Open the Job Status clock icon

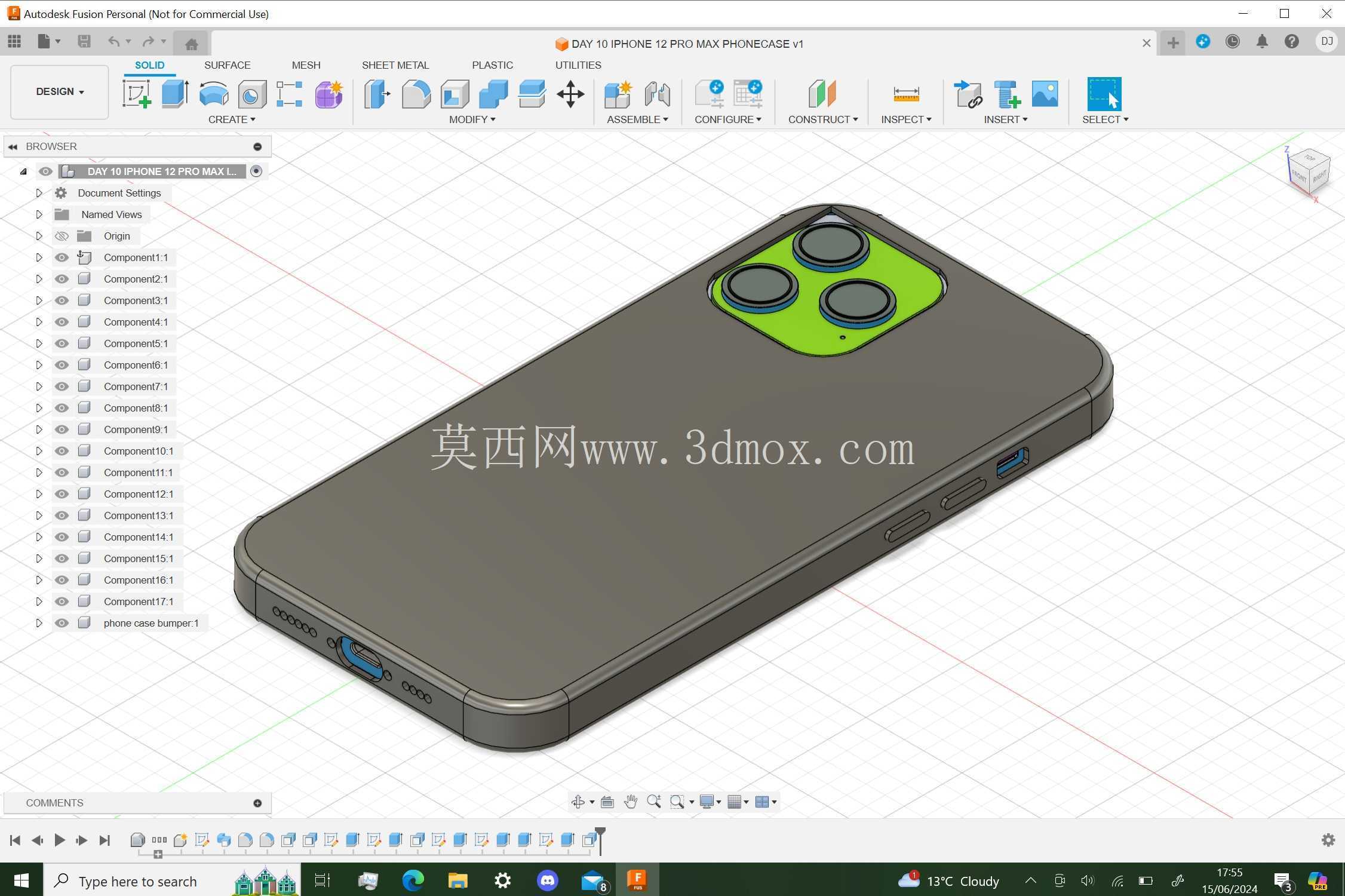click(x=1232, y=41)
